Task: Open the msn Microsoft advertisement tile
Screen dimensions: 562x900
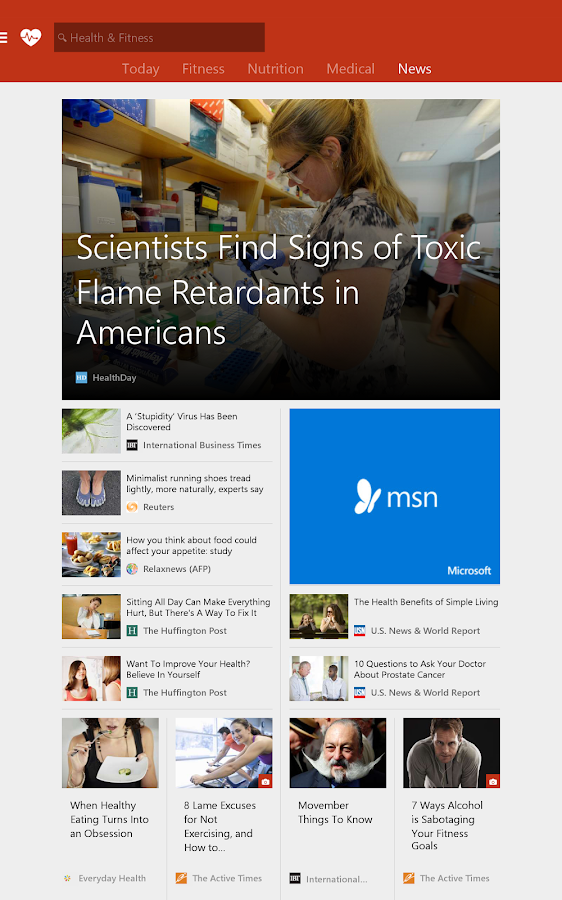Action: click(x=394, y=496)
